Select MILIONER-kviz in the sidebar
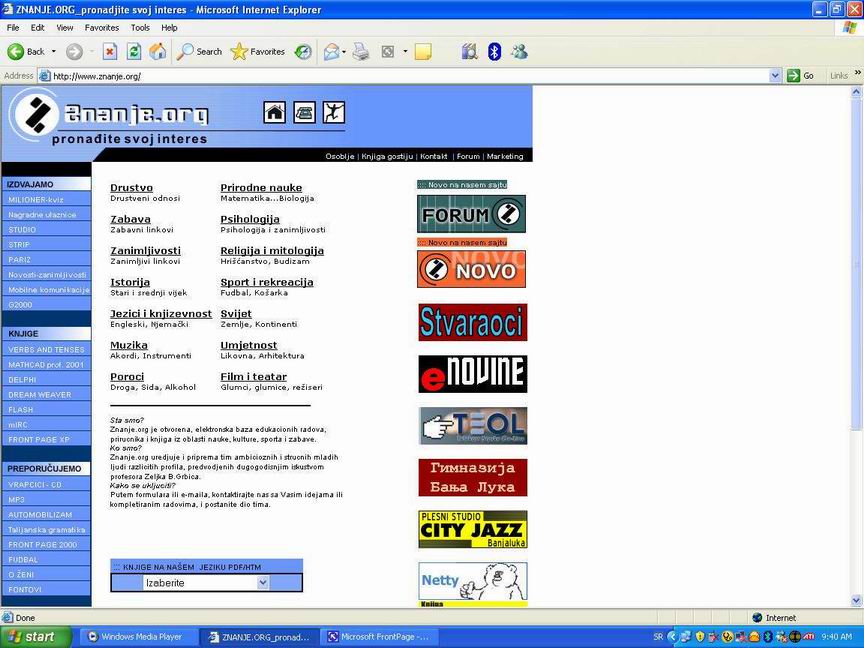The height and width of the screenshot is (648, 864). pyautogui.click(x=46, y=199)
